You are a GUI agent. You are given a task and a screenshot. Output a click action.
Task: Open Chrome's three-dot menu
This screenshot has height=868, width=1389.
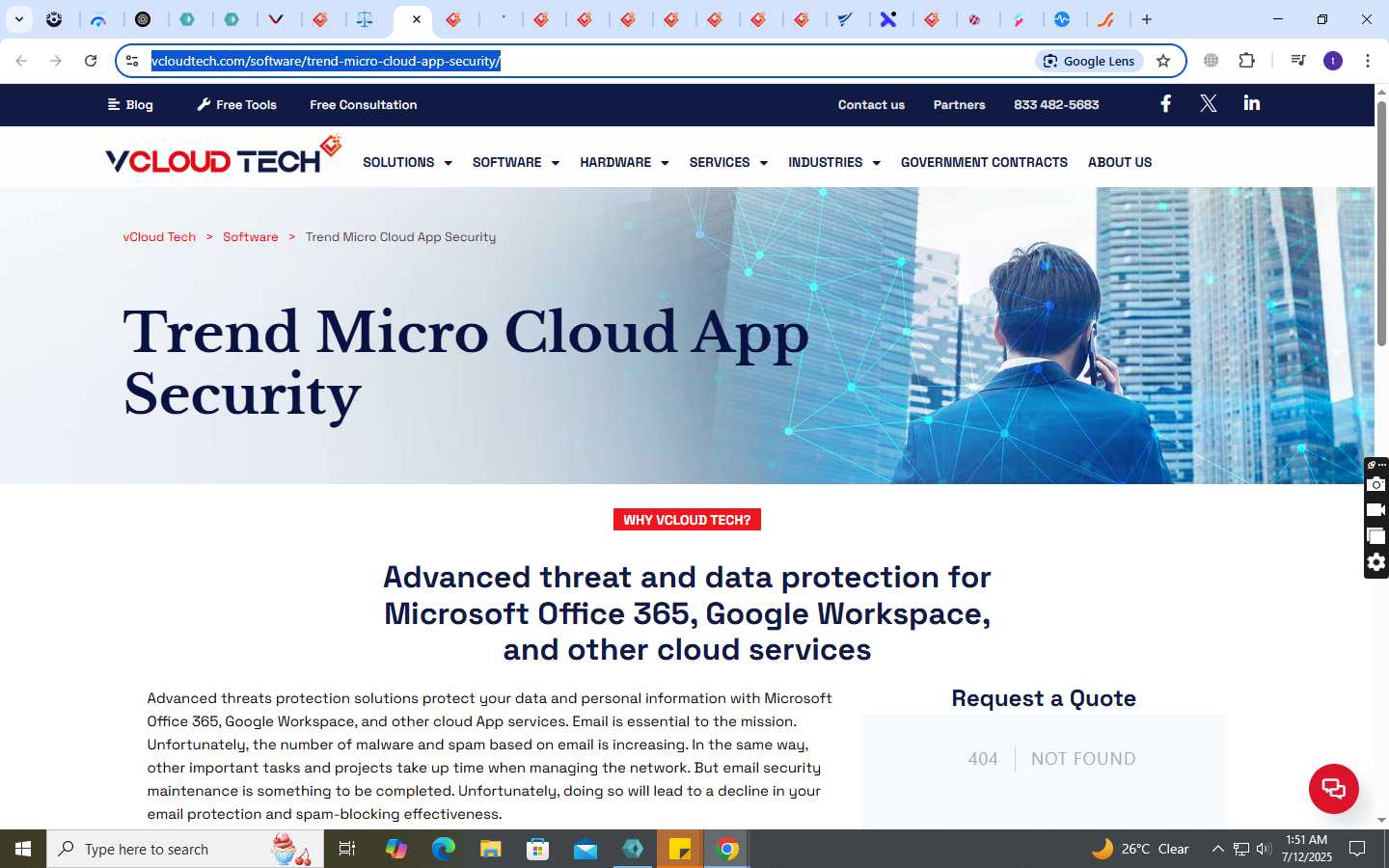1368,61
